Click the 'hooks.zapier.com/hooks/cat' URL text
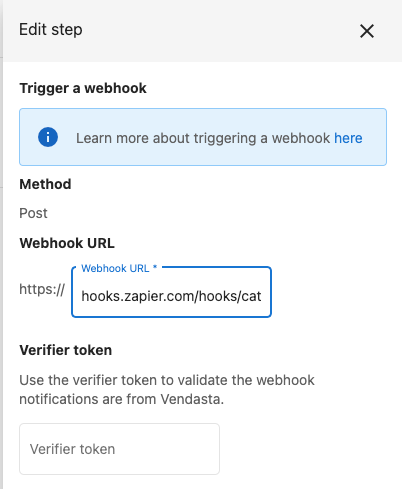 point(171,296)
